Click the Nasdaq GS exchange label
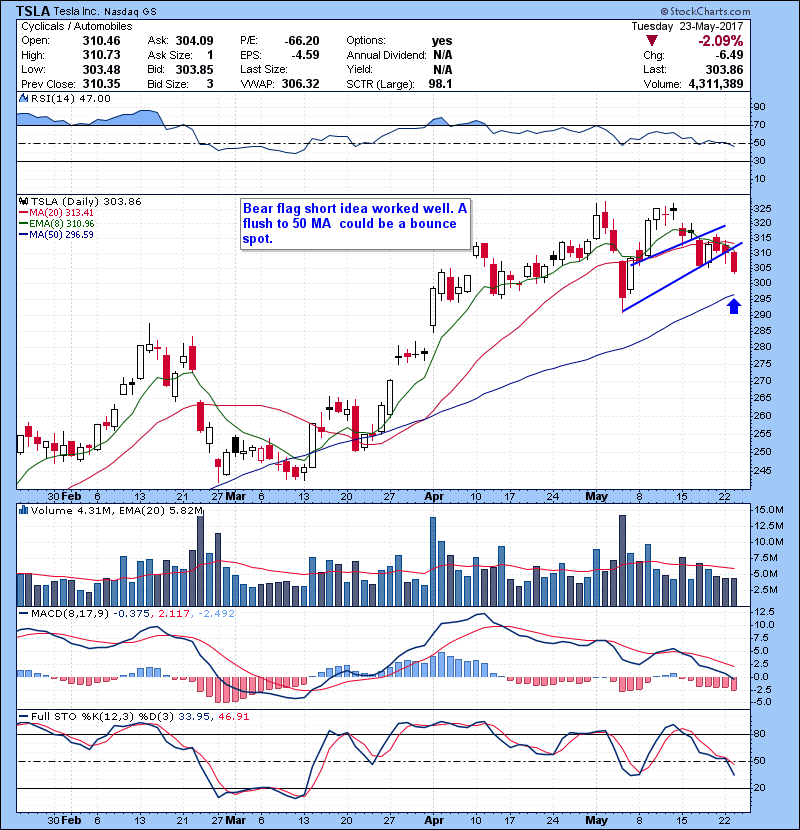The width and height of the screenshot is (800, 830). [x=130, y=12]
